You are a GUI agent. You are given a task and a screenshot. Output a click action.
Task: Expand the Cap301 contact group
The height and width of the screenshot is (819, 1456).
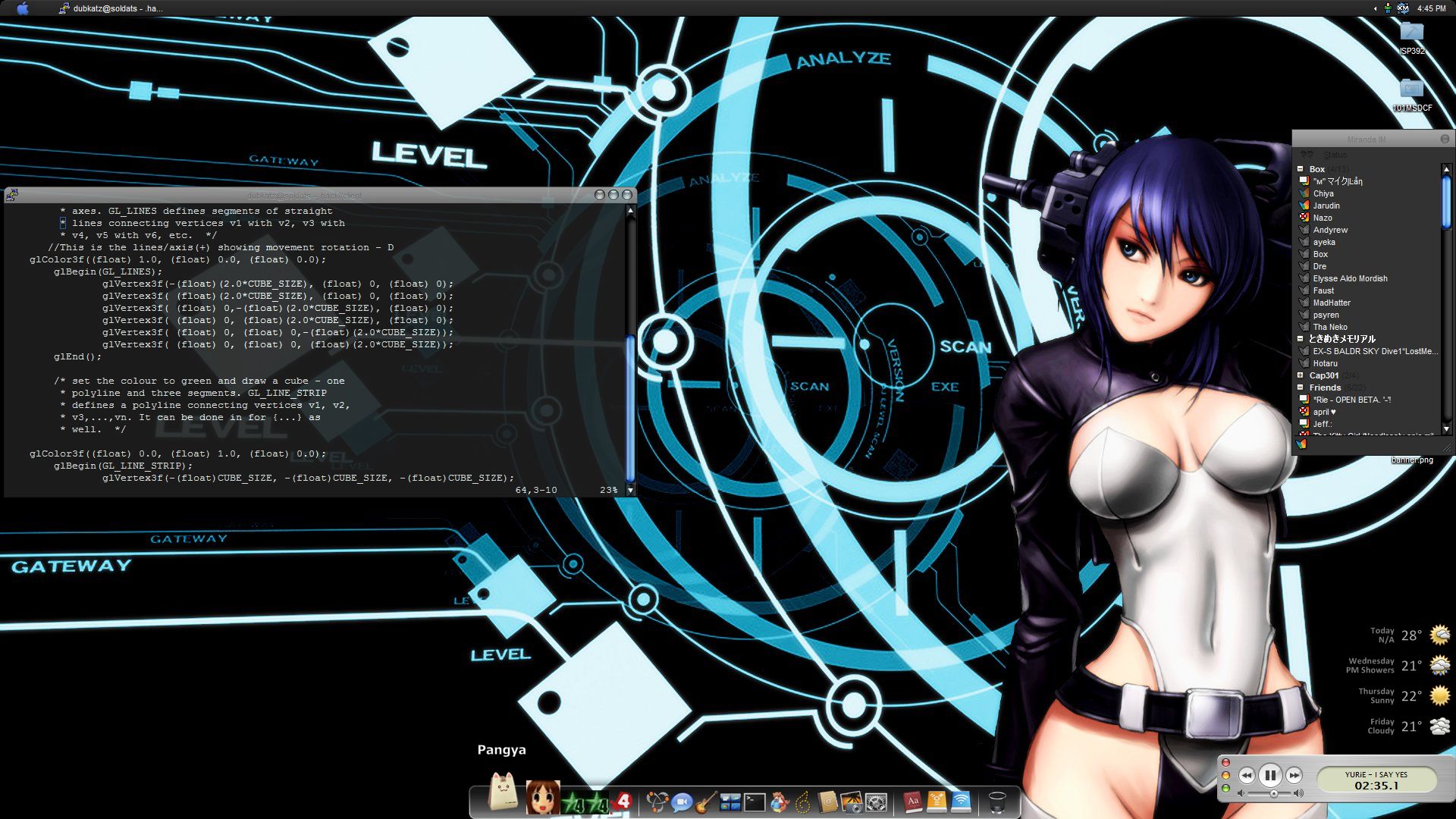pos(1300,375)
